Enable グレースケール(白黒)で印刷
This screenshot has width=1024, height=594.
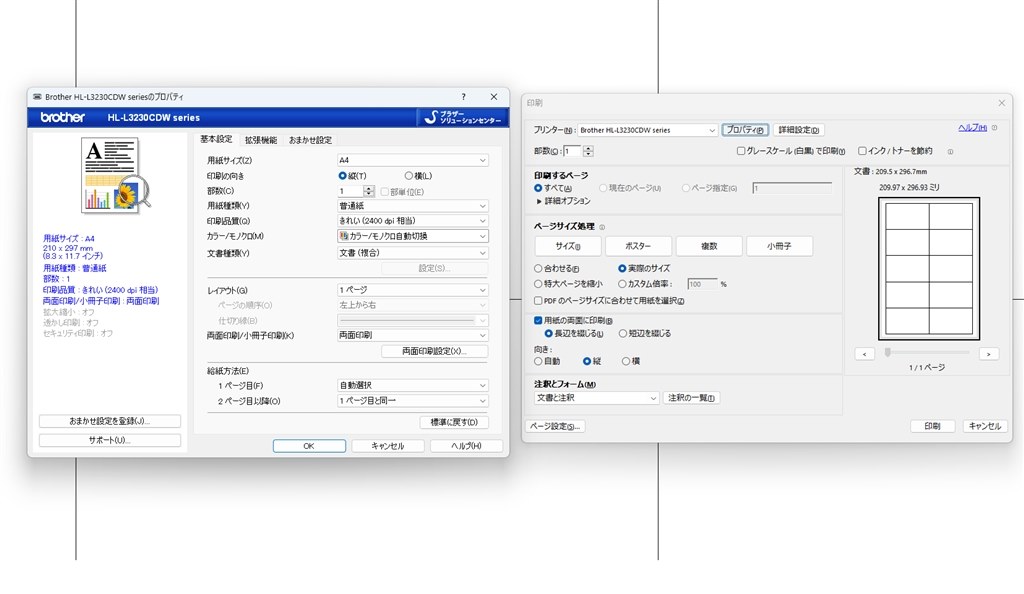pos(740,151)
